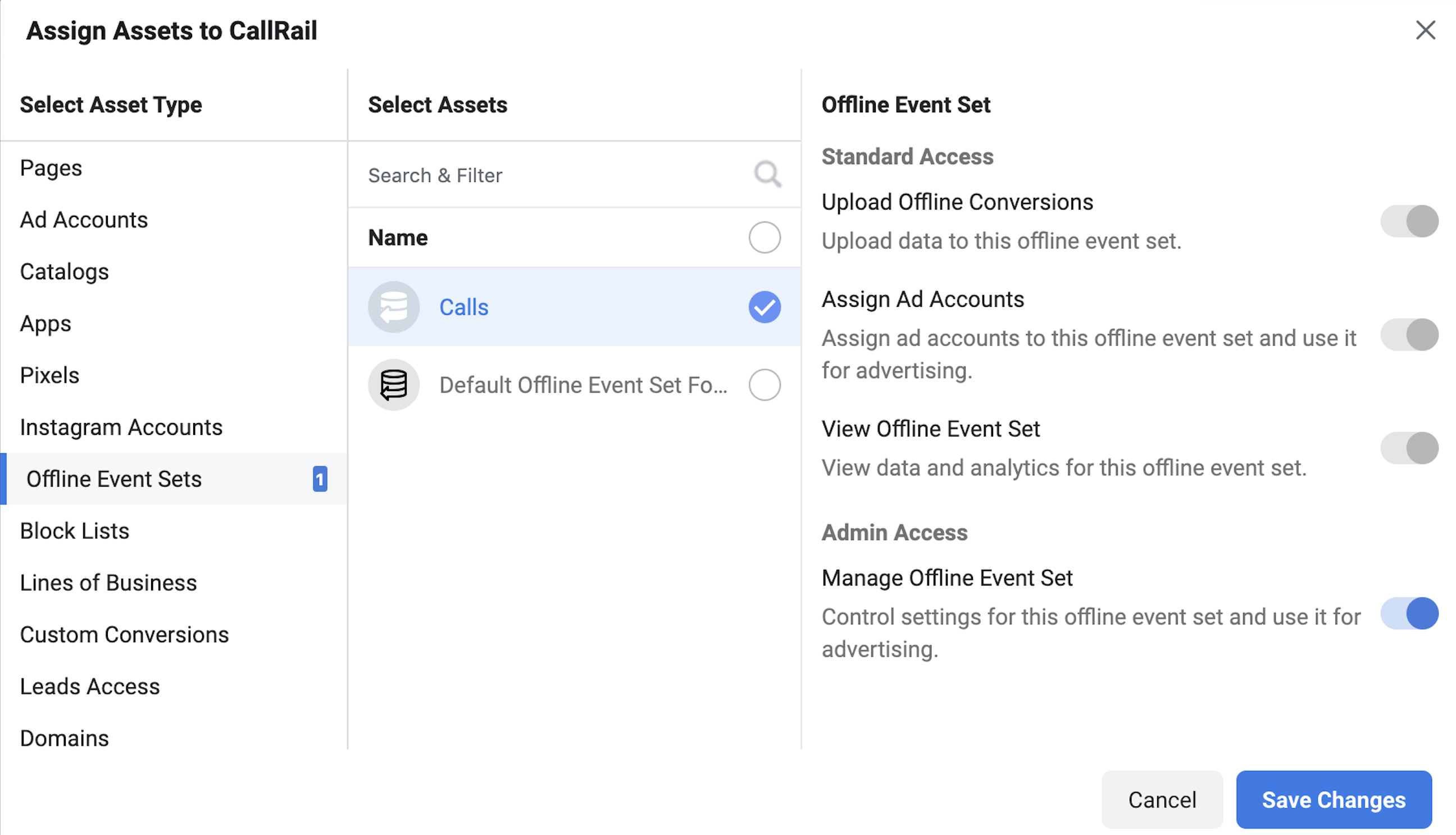1456x835 pixels.
Task: Close the Assign Assets dialog
Action: point(1426,30)
